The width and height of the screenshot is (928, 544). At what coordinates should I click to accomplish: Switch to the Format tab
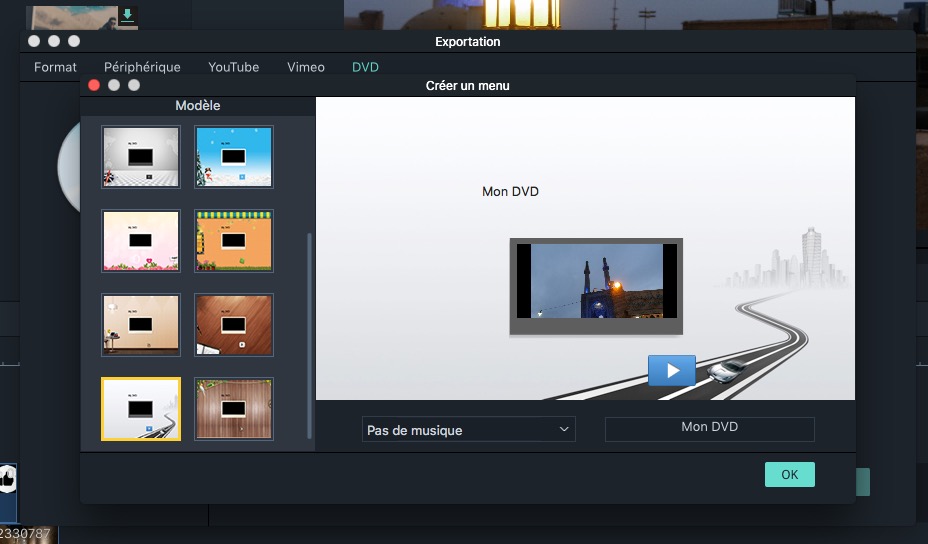[55, 67]
